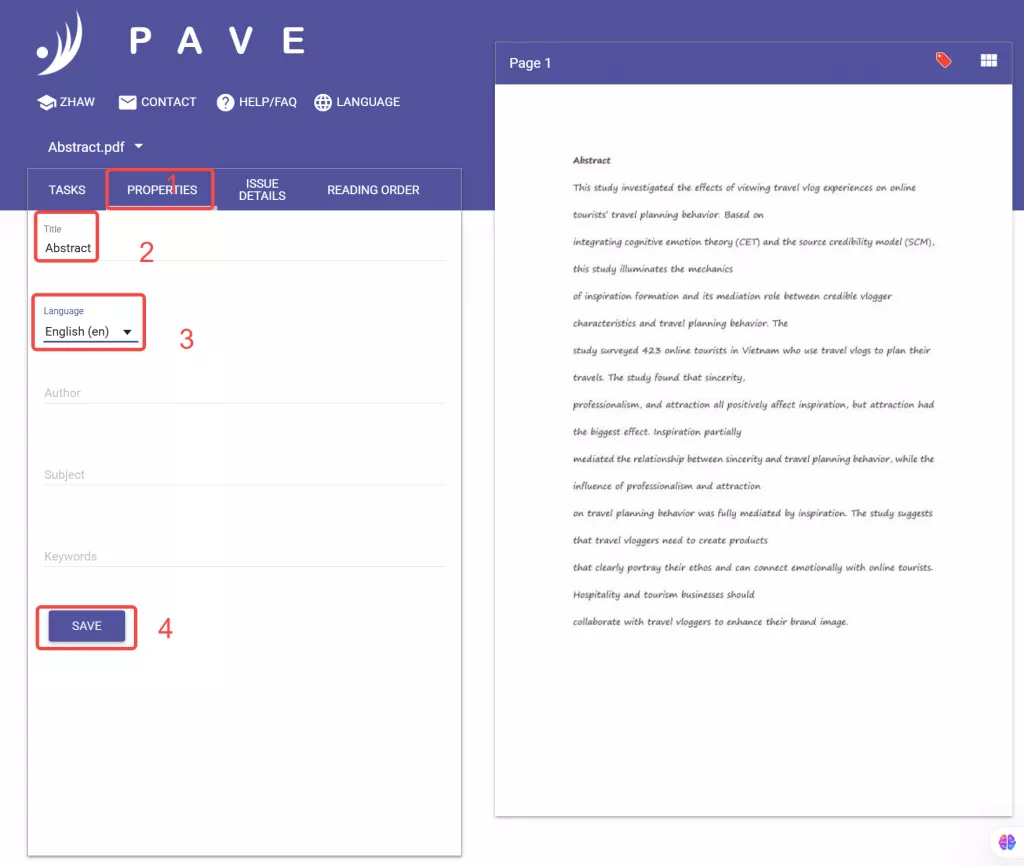Click the Save button

(x=87, y=626)
